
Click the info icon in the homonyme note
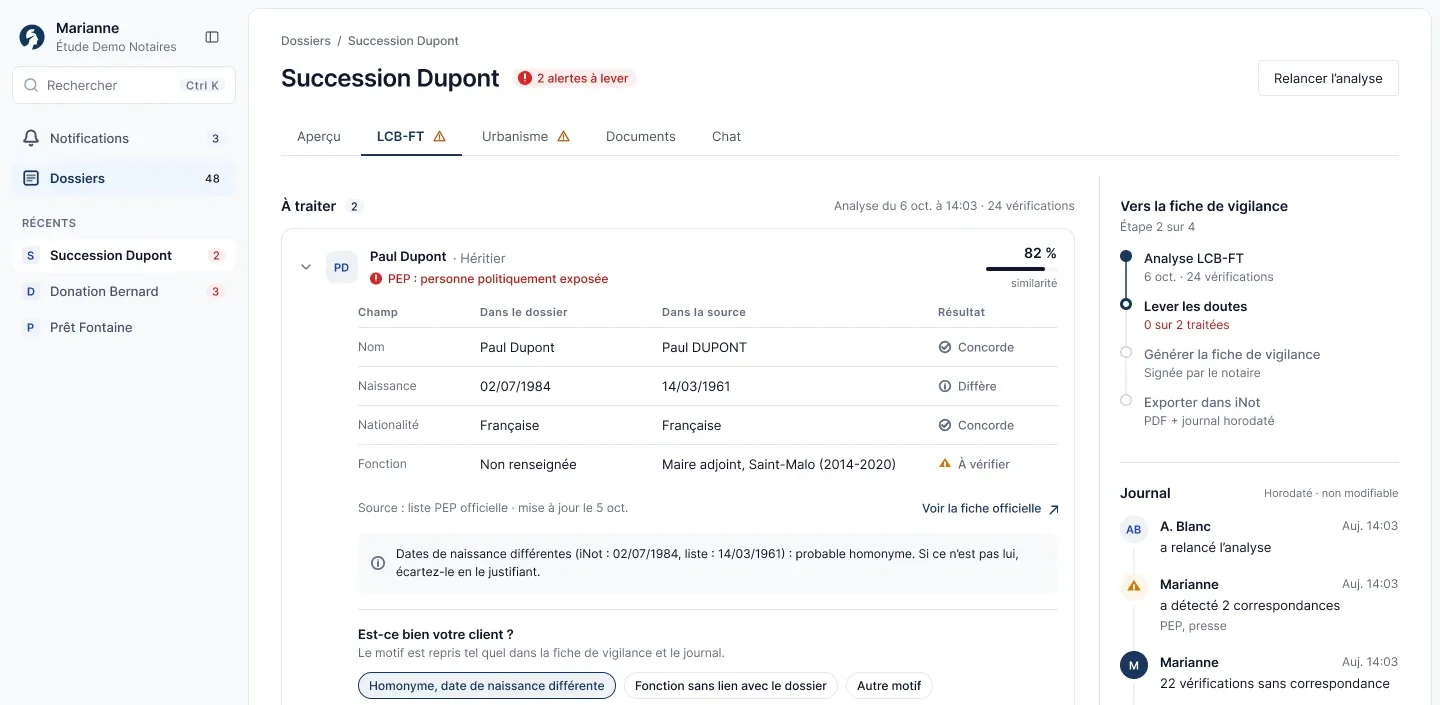(x=378, y=563)
